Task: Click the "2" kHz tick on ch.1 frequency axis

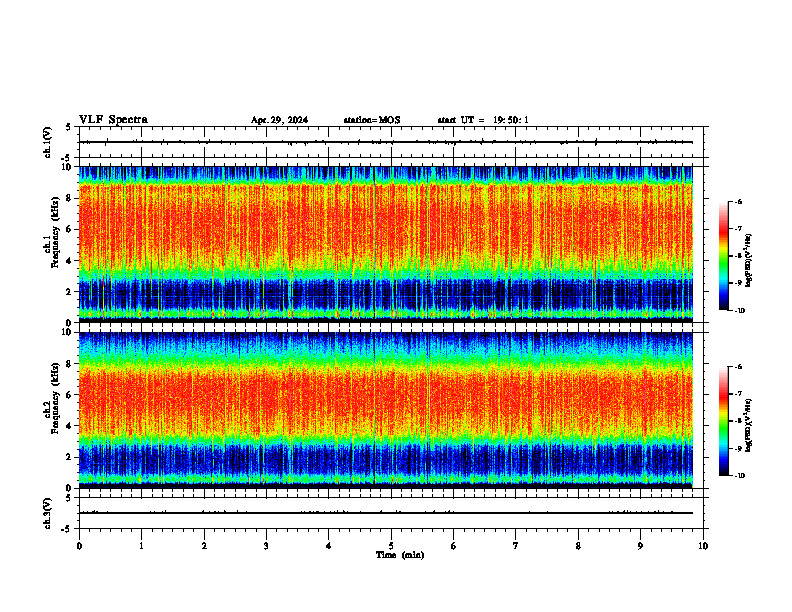Action: tap(70, 291)
